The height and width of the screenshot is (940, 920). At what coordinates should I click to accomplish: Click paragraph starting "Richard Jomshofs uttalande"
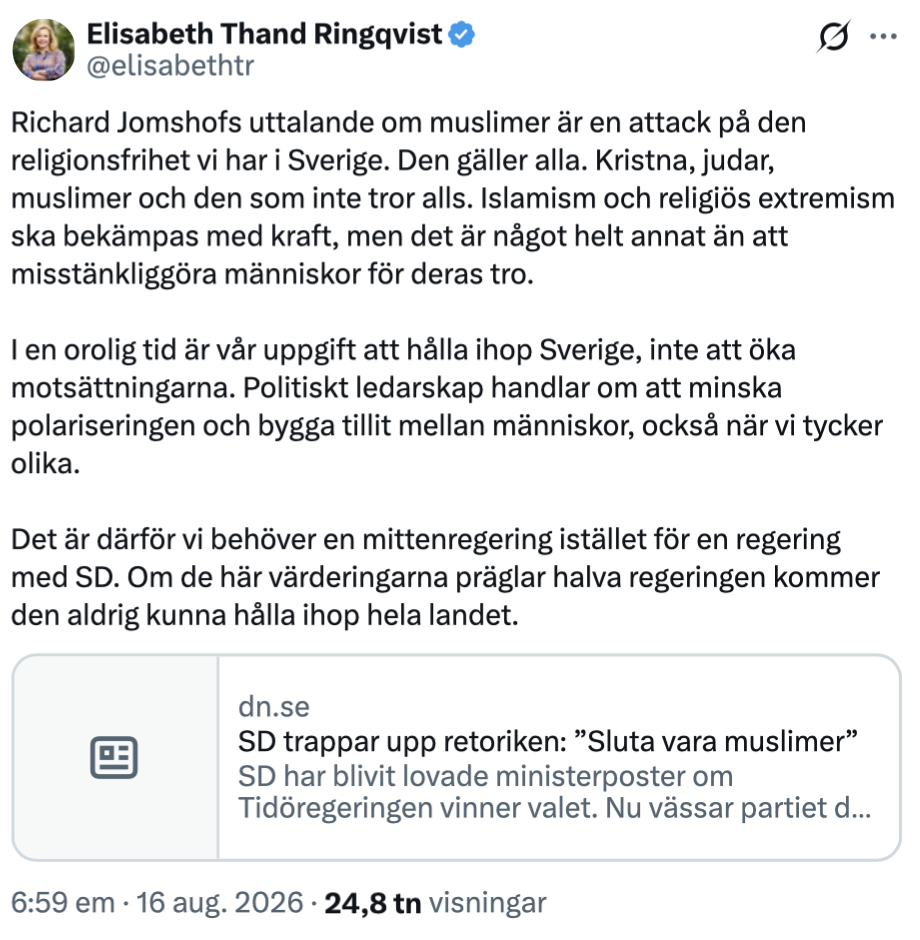pyautogui.click(x=453, y=198)
